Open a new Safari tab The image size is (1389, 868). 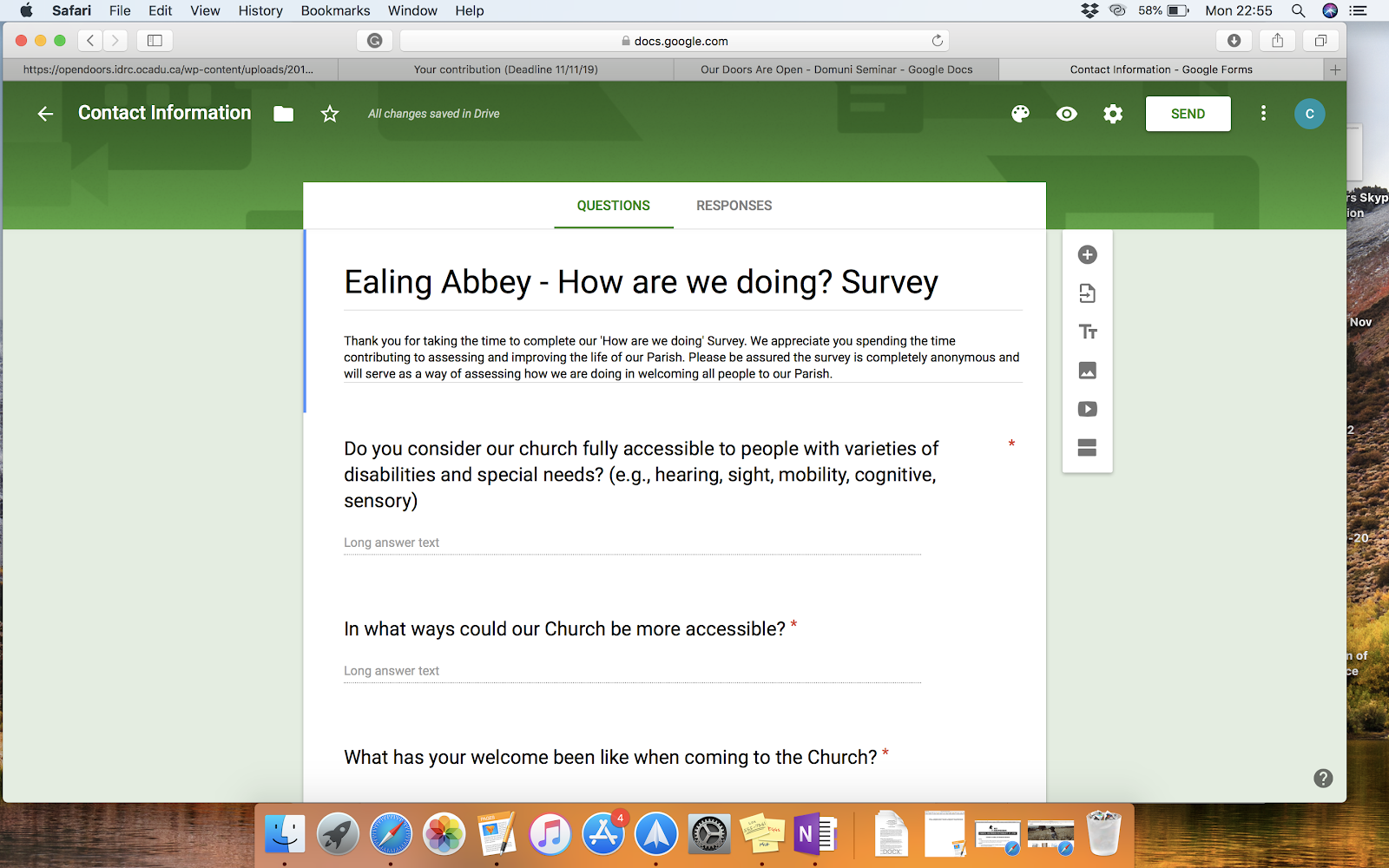click(x=1335, y=69)
